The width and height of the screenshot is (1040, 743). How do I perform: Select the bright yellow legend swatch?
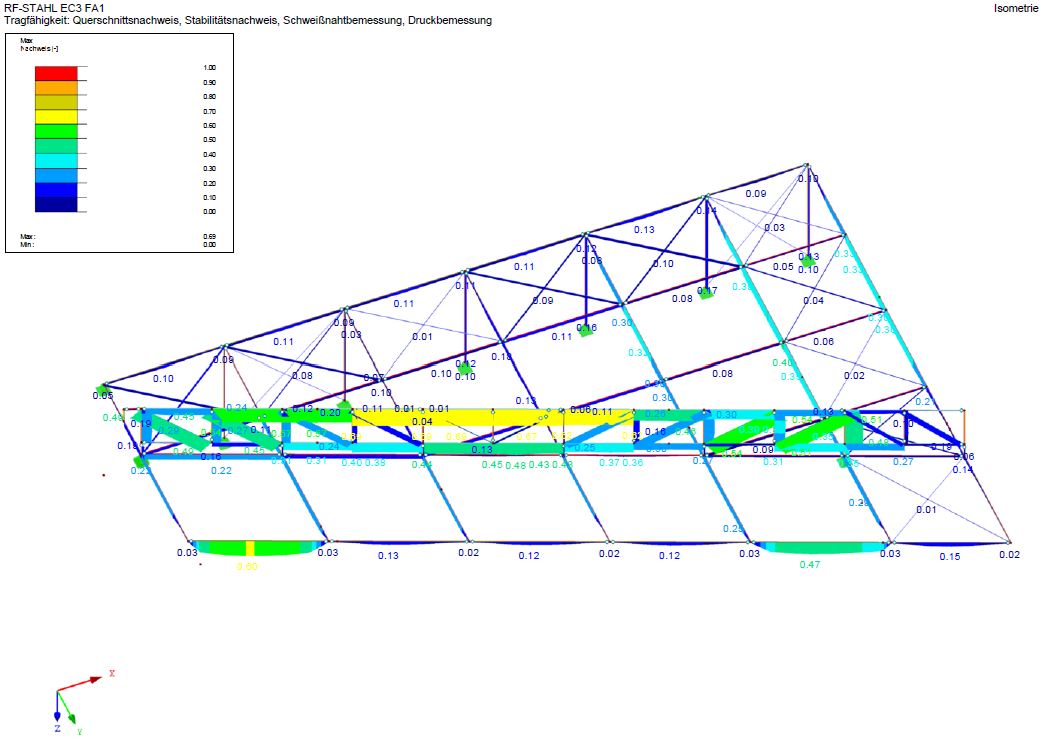(x=56, y=116)
